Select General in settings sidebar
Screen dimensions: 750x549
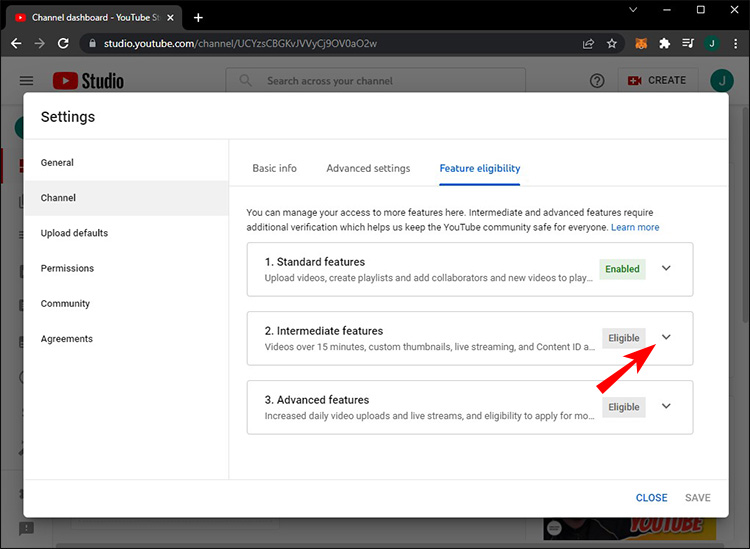coord(126,163)
